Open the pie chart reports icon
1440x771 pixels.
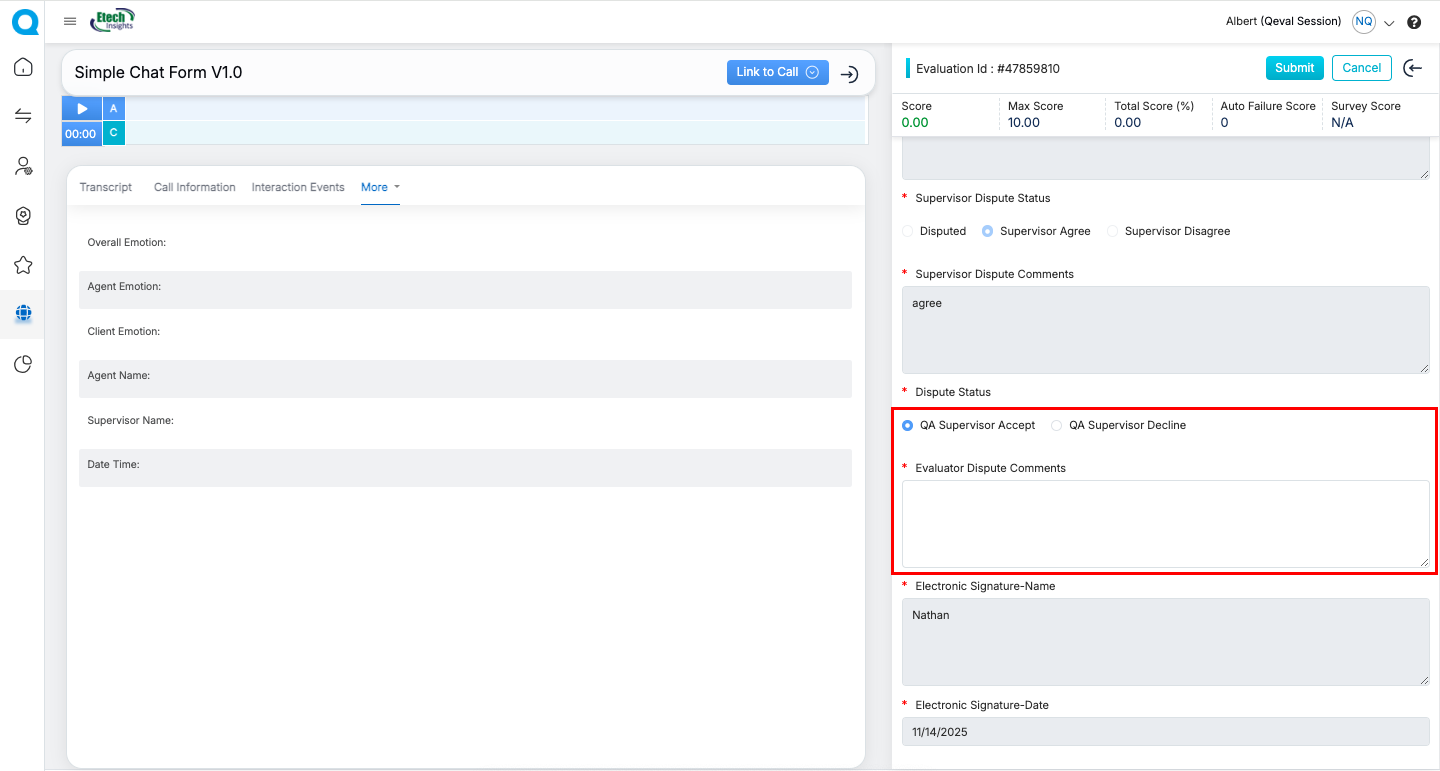(23, 364)
